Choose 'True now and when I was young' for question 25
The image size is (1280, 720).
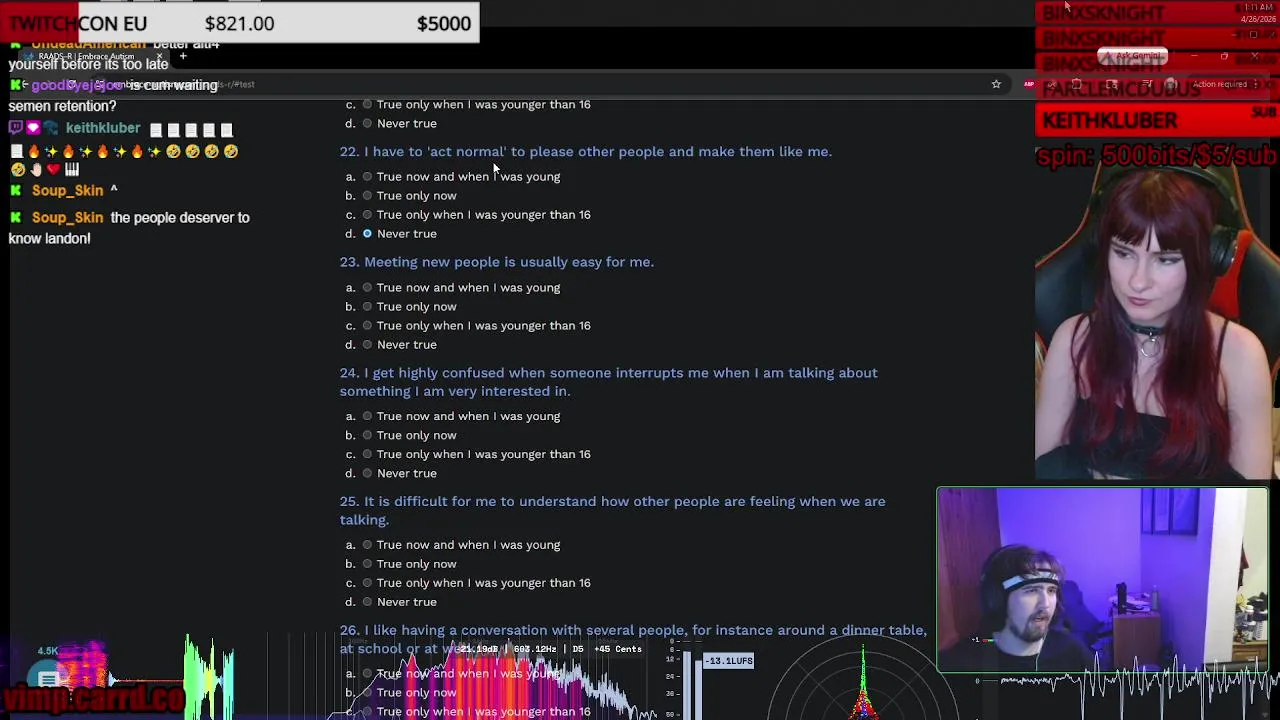pos(367,545)
